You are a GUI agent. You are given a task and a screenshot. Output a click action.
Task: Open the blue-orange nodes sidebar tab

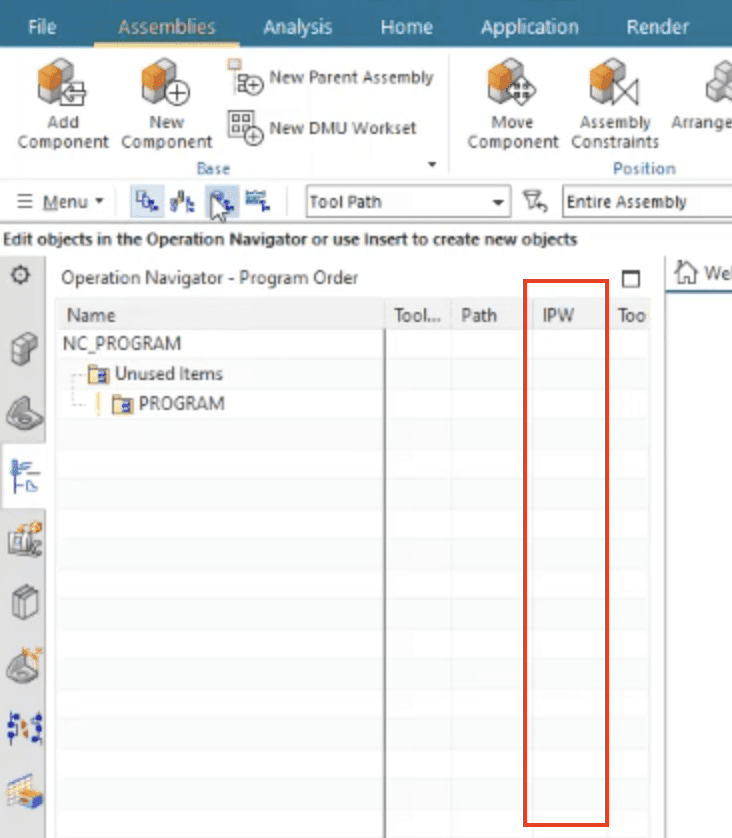25,728
